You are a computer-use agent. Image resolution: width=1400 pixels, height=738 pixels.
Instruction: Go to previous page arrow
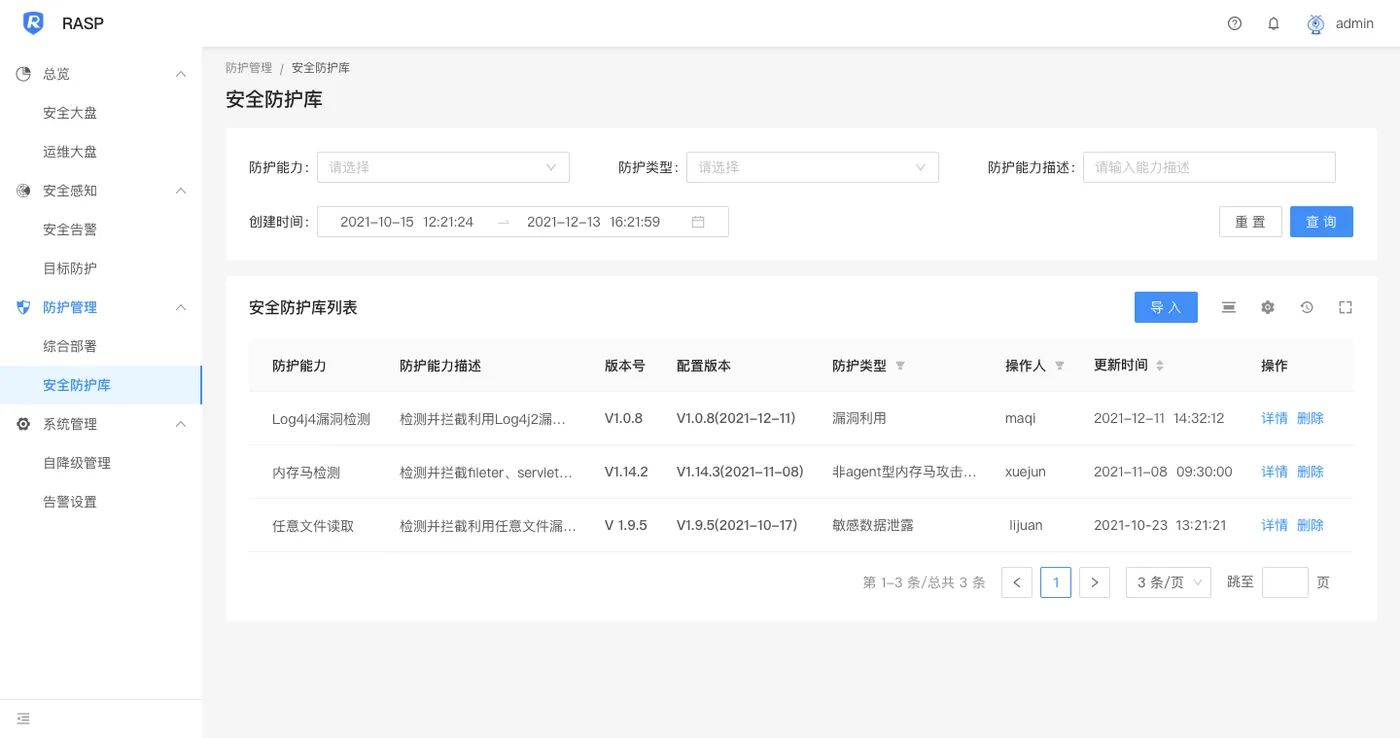click(1016, 582)
